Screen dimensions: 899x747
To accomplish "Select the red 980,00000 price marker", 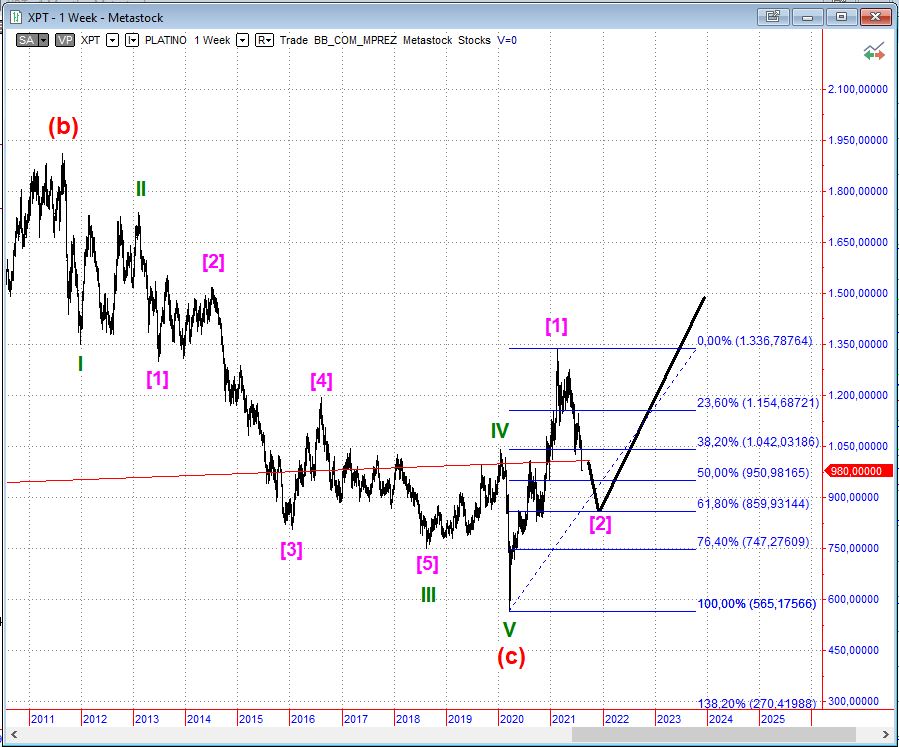I will pyautogui.click(x=858, y=471).
